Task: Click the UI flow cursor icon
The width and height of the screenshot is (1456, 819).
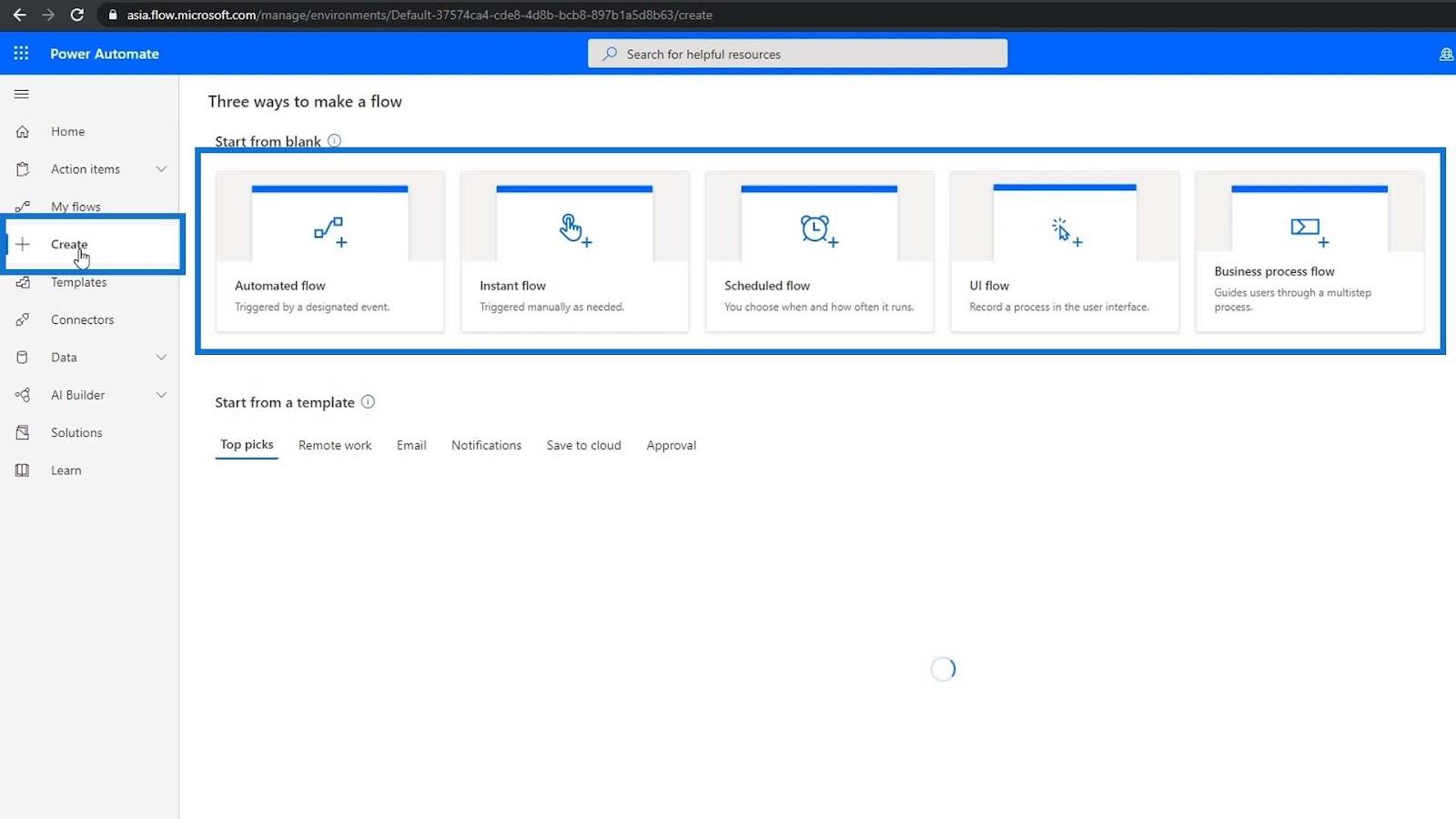Action: 1066,231
